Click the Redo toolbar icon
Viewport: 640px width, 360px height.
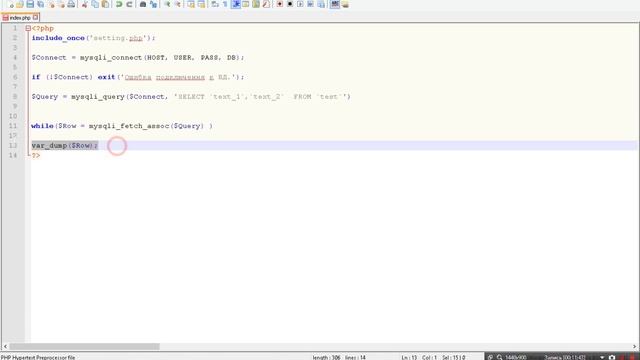pyautogui.click(x=129, y=4)
